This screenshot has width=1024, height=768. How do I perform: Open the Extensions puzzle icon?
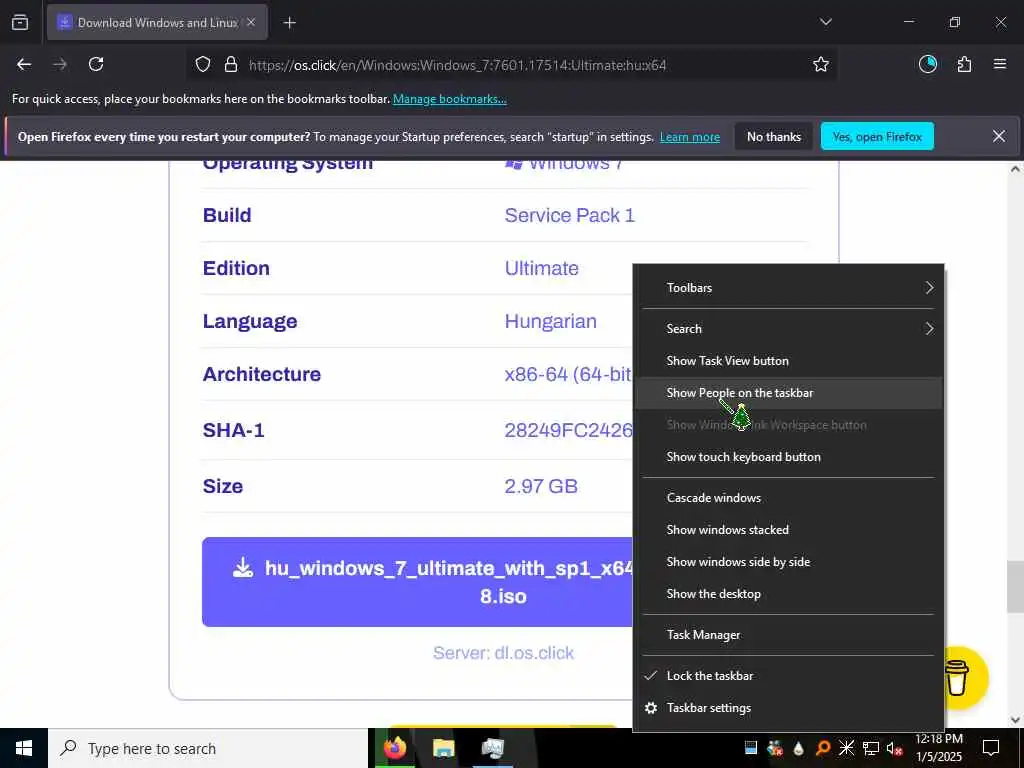click(964, 64)
